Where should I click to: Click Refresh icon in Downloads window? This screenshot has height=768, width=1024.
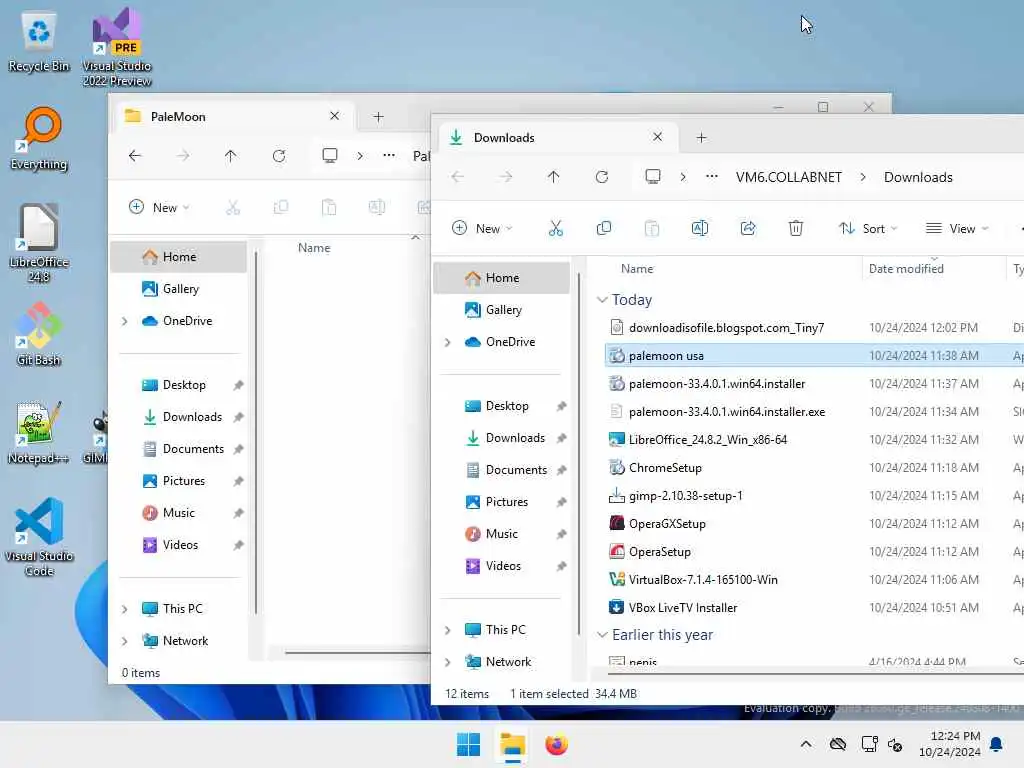pos(601,177)
